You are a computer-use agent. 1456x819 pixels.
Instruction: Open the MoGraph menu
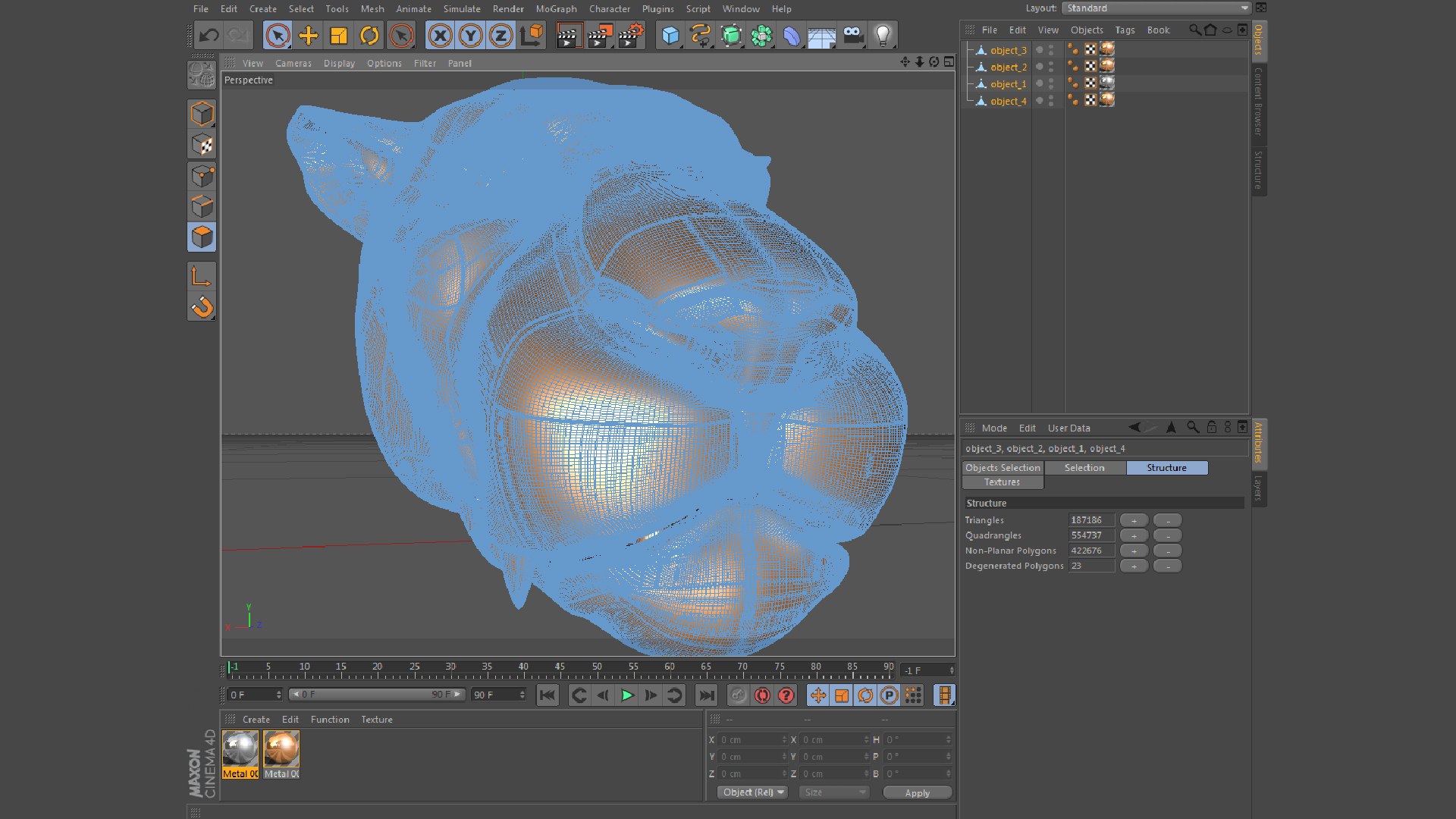556,9
